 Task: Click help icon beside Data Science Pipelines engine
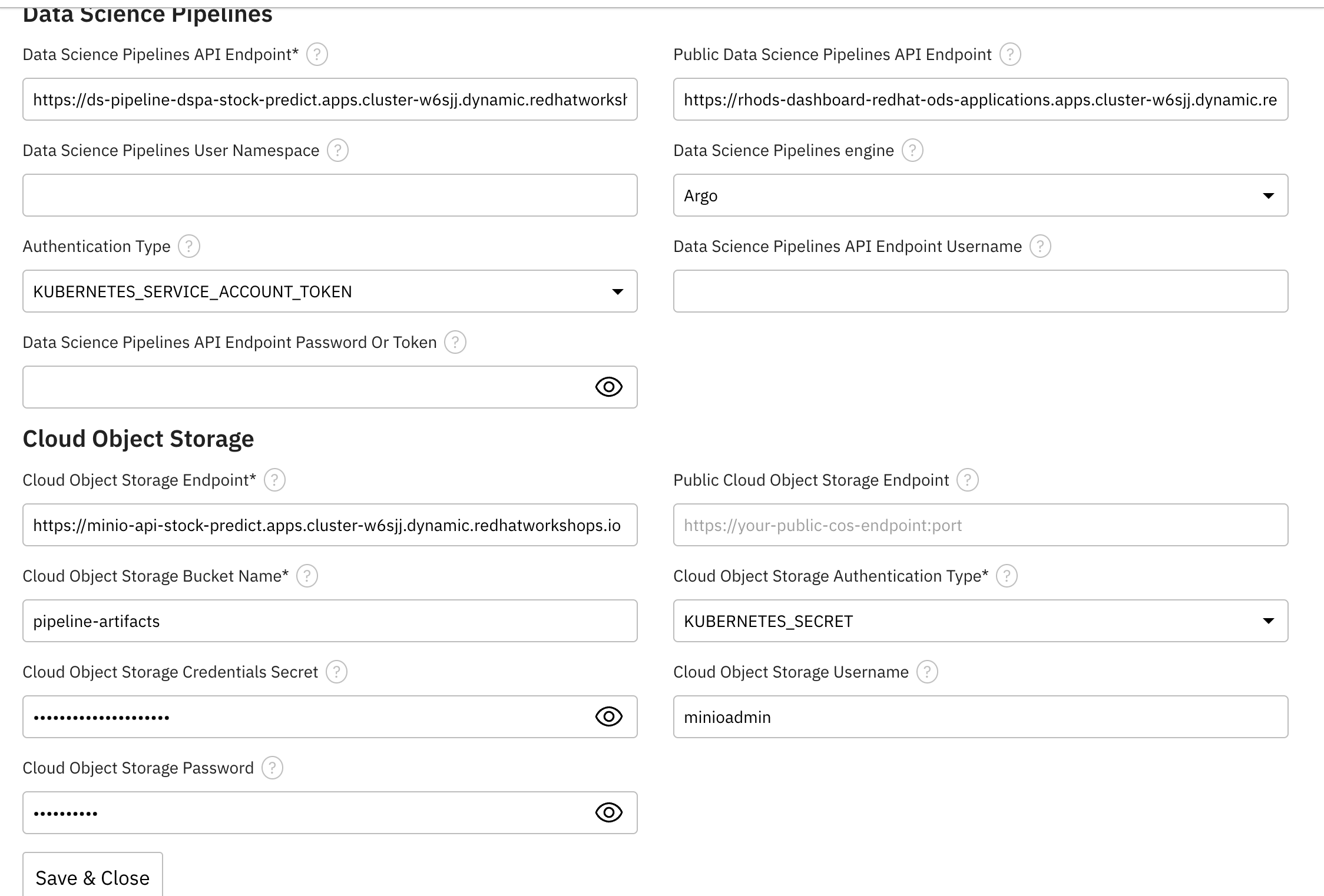(x=912, y=150)
